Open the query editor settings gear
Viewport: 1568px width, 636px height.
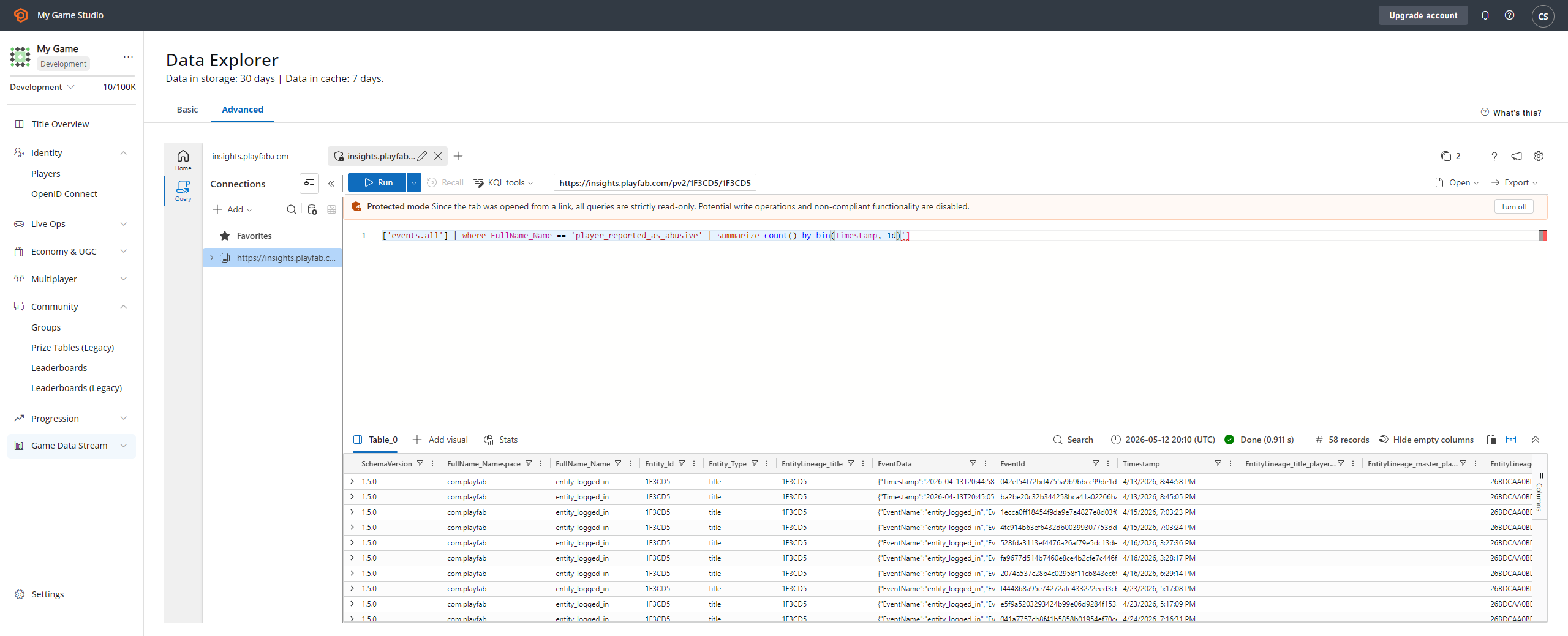tap(1539, 156)
